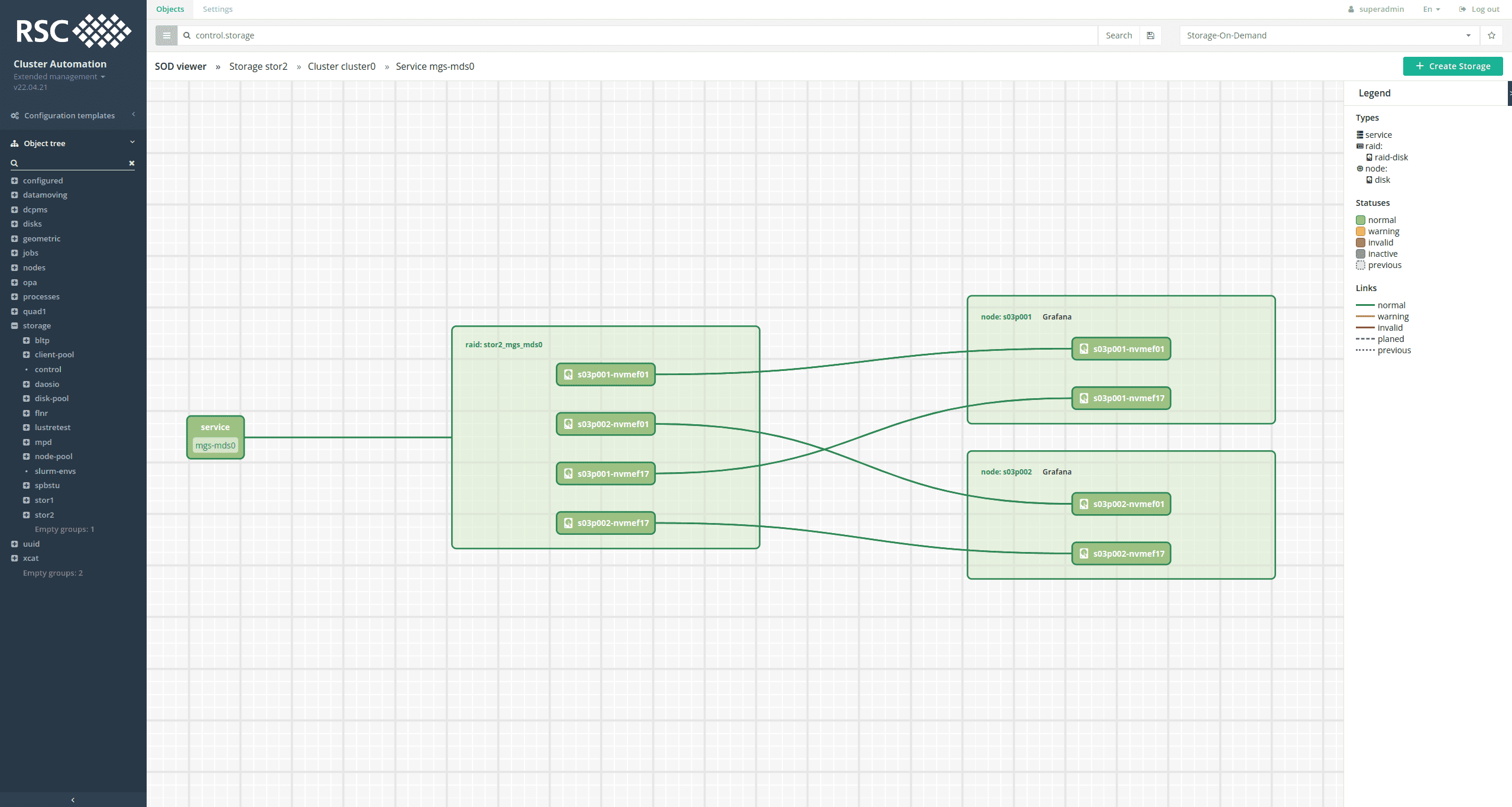Save the current search query using the floppy icon

[1150, 35]
